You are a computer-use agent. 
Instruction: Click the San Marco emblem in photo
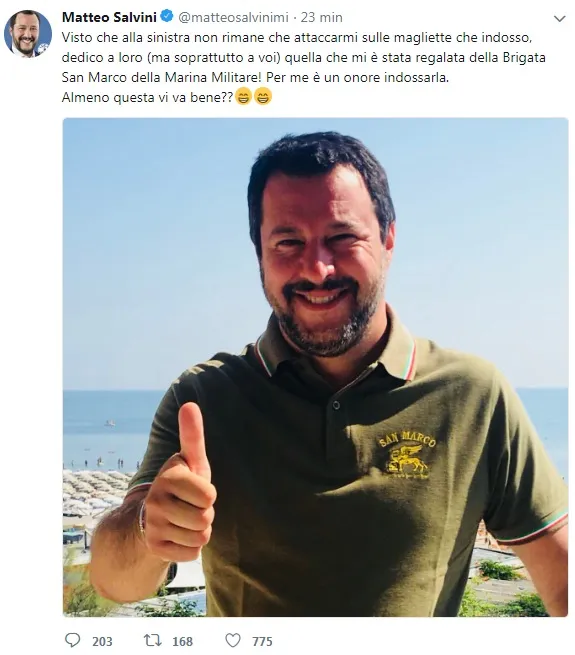[407, 456]
